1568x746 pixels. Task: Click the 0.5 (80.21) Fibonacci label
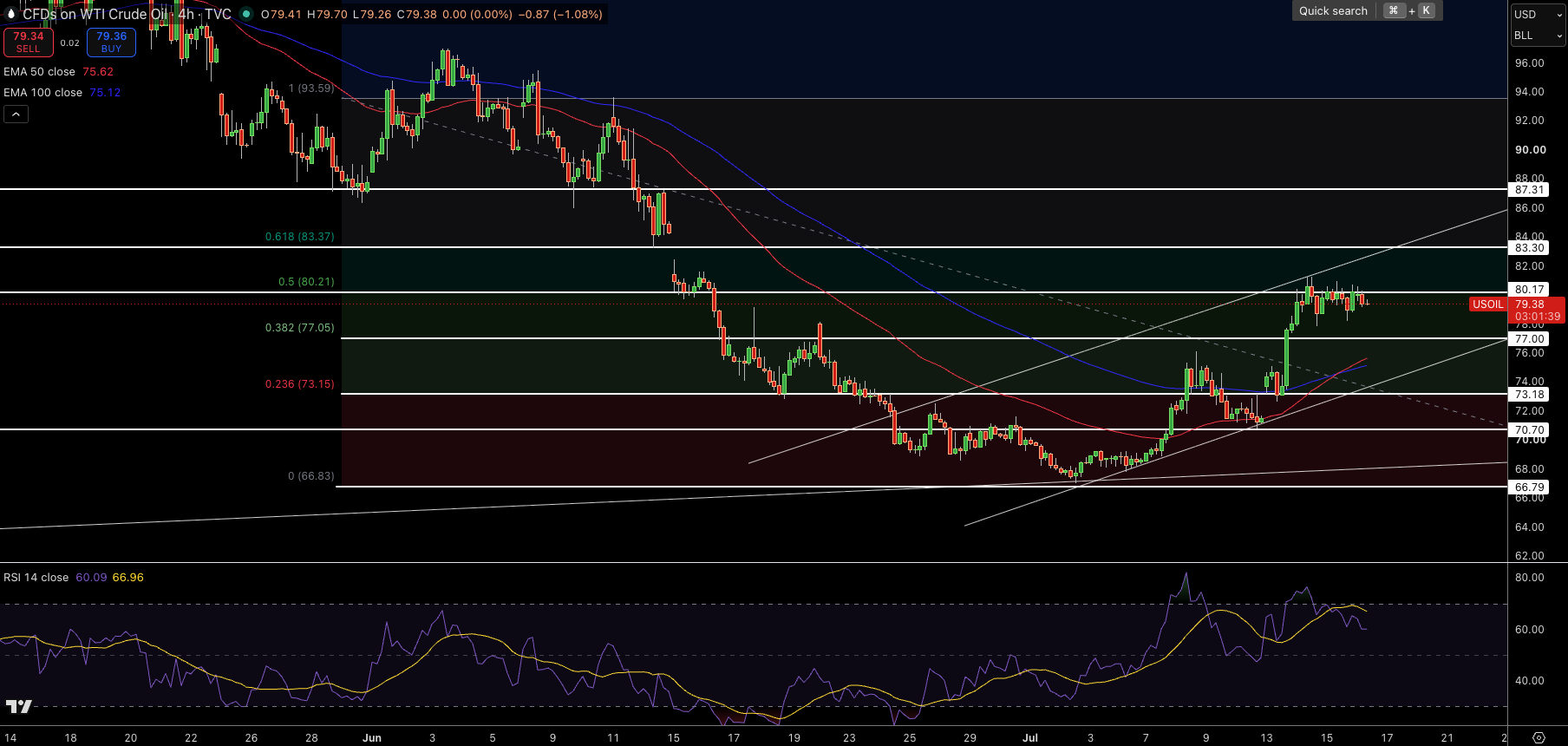[x=306, y=282]
